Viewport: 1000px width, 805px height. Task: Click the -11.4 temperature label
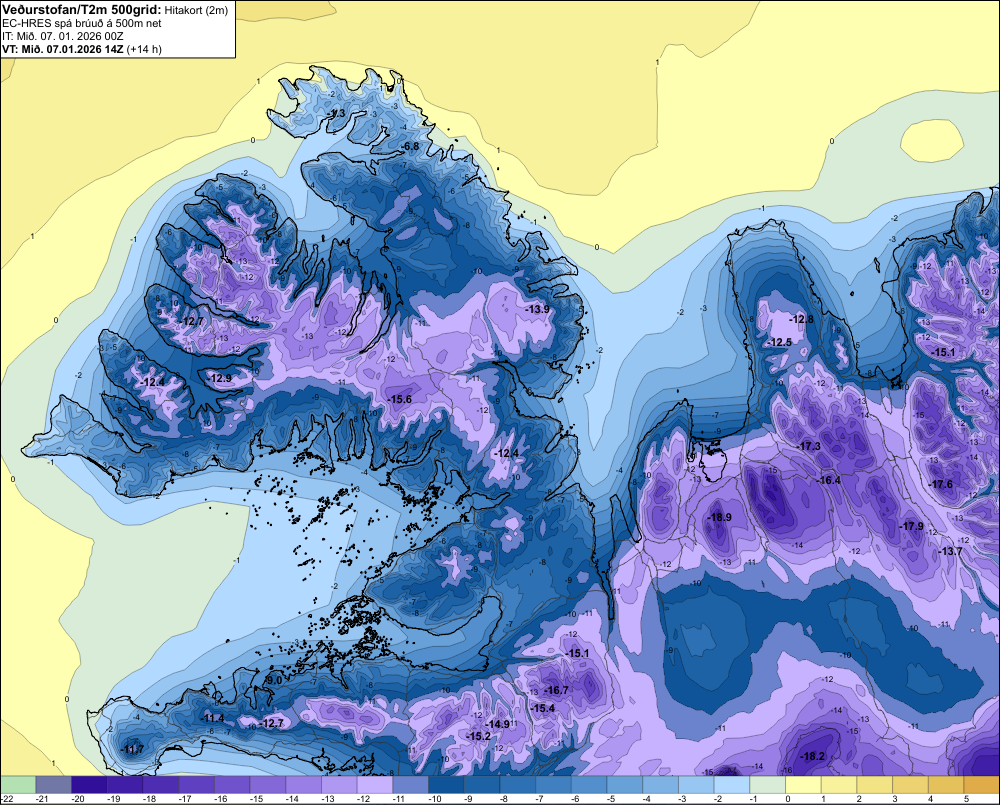[212, 718]
